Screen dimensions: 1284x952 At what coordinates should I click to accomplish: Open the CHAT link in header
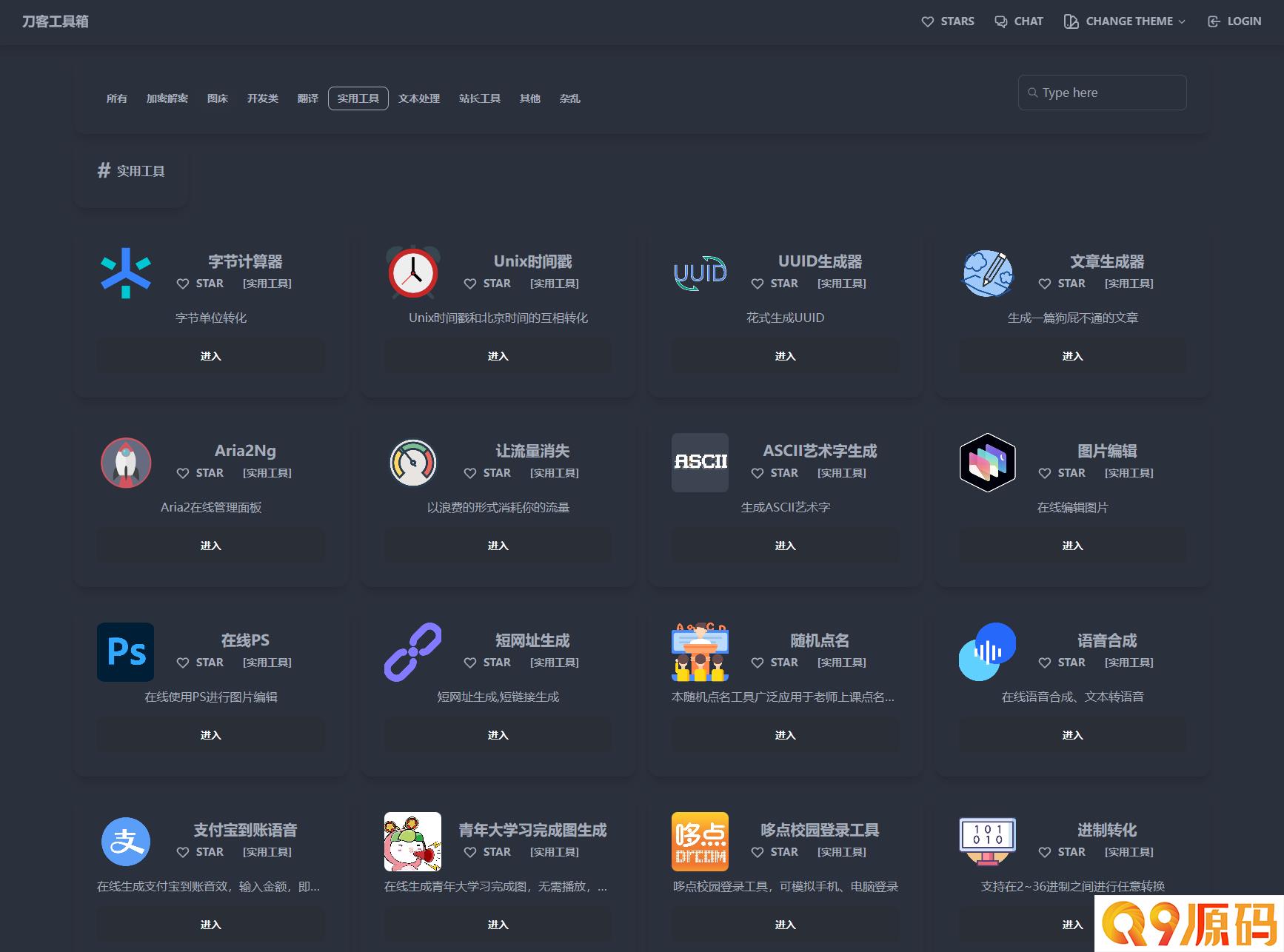(1019, 21)
